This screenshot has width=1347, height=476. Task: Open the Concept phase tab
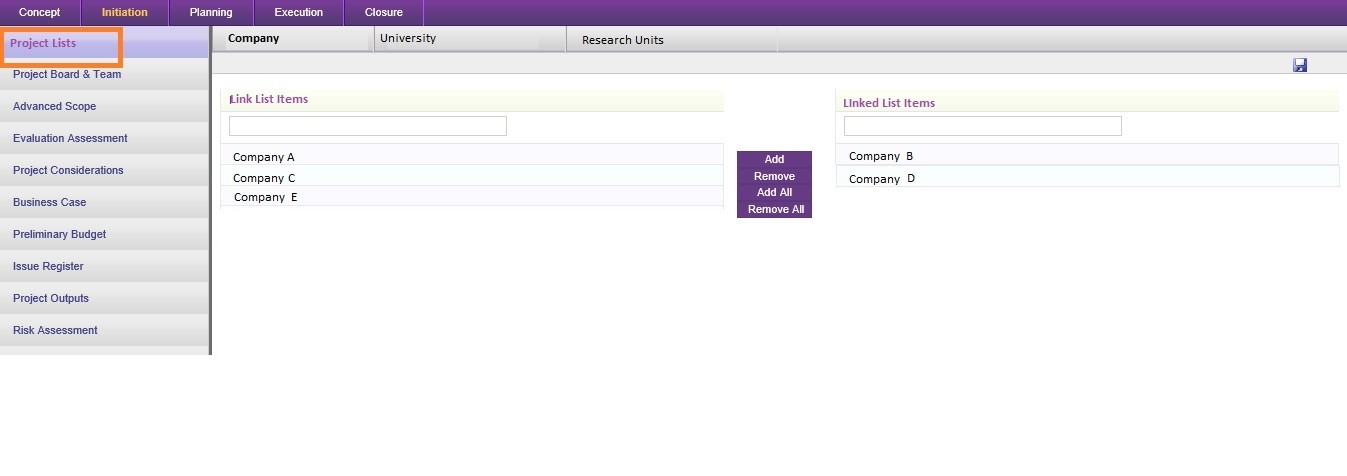click(40, 13)
